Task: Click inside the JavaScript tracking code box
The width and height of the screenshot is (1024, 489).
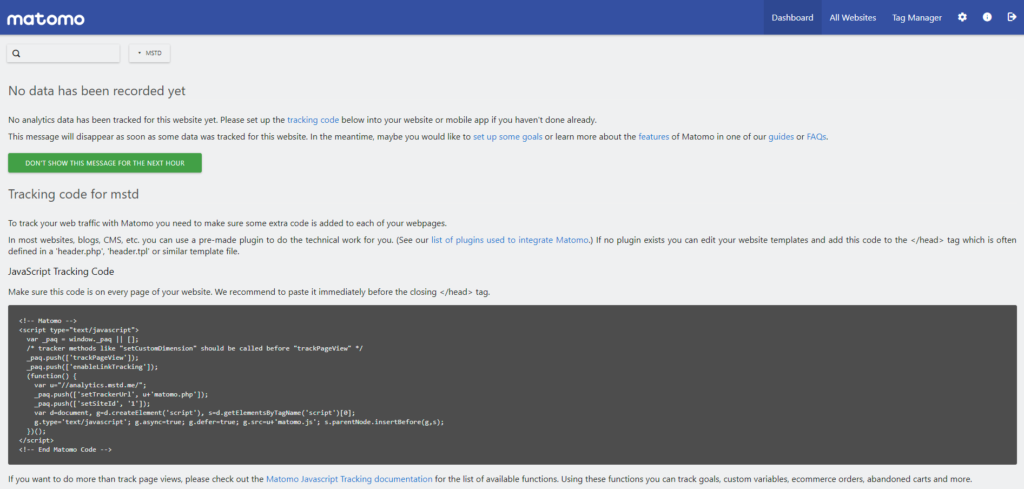Action: [x=512, y=385]
